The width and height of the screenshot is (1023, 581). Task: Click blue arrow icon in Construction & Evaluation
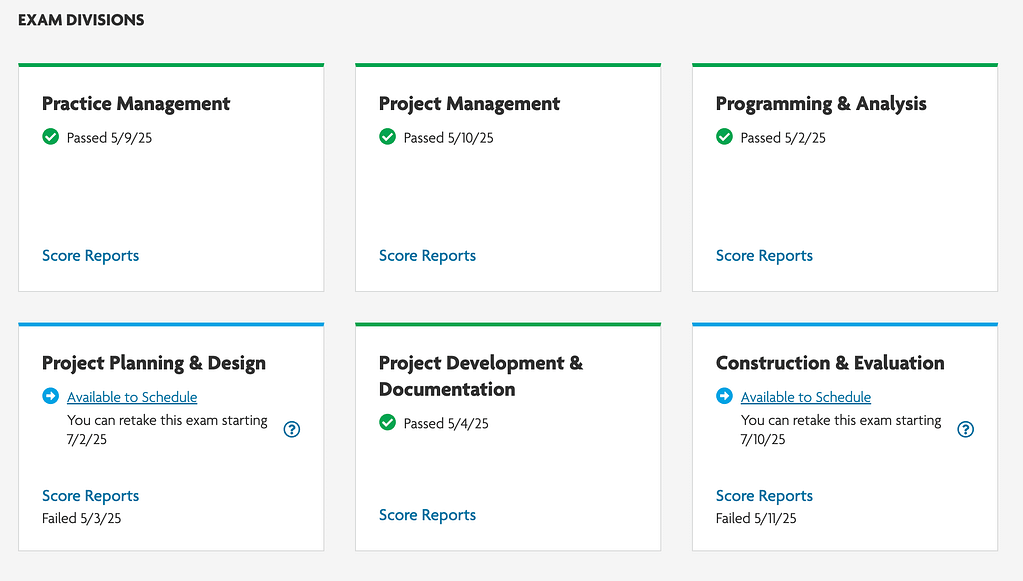tap(724, 396)
